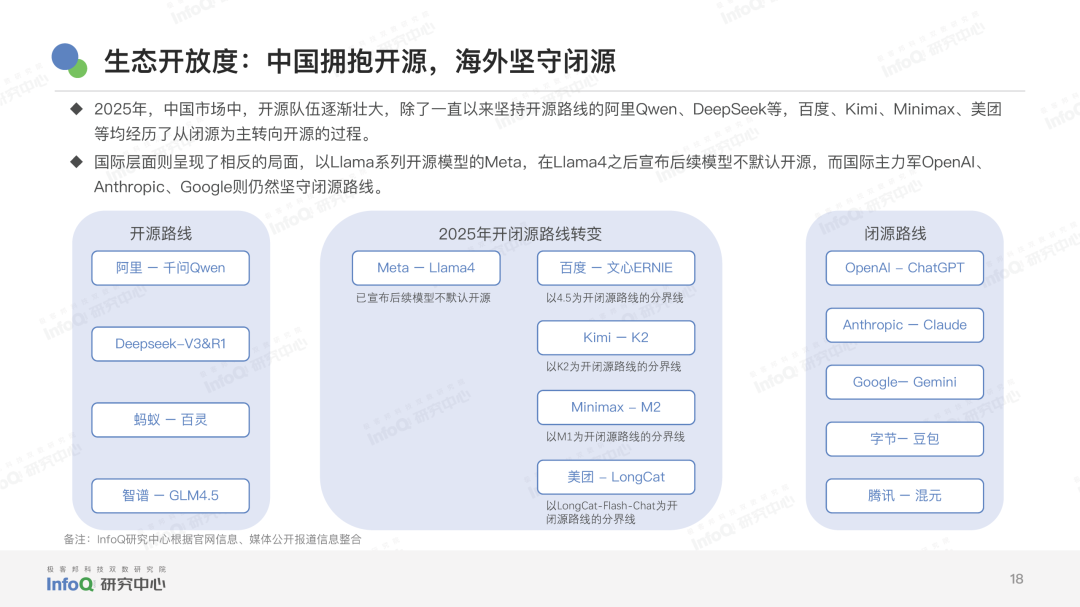This screenshot has width=1080, height=607.
Task: Click page number 18
Action: (x=1017, y=579)
